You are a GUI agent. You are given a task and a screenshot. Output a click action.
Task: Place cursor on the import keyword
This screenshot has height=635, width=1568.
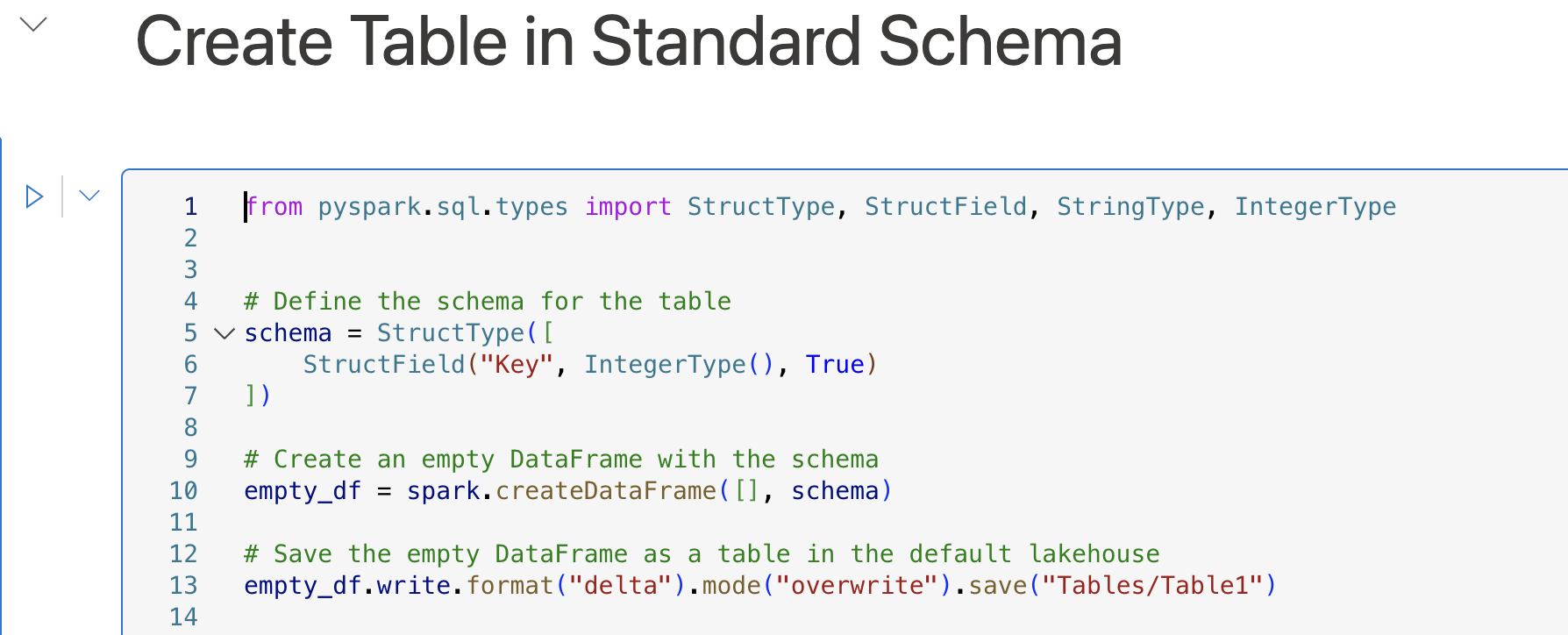(x=628, y=207)
